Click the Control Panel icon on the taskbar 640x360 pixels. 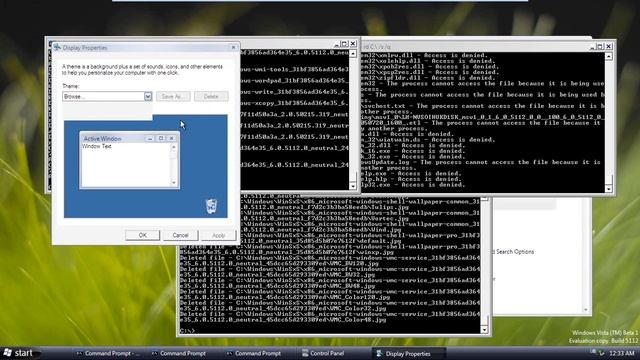(305, 353)
